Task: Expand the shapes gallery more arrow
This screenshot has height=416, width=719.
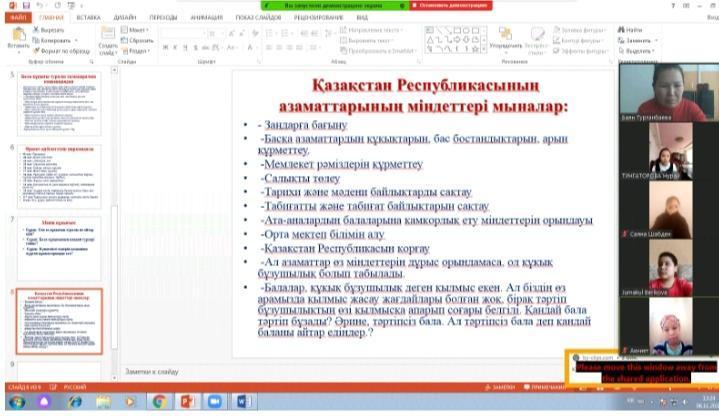Action: coord(484,49)
